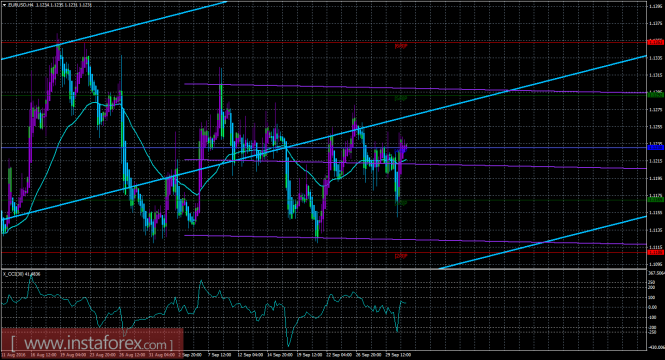Screen dimensions: 665x360
Task: Click the 1.1255 price scale label
Action: click(655, 126)
